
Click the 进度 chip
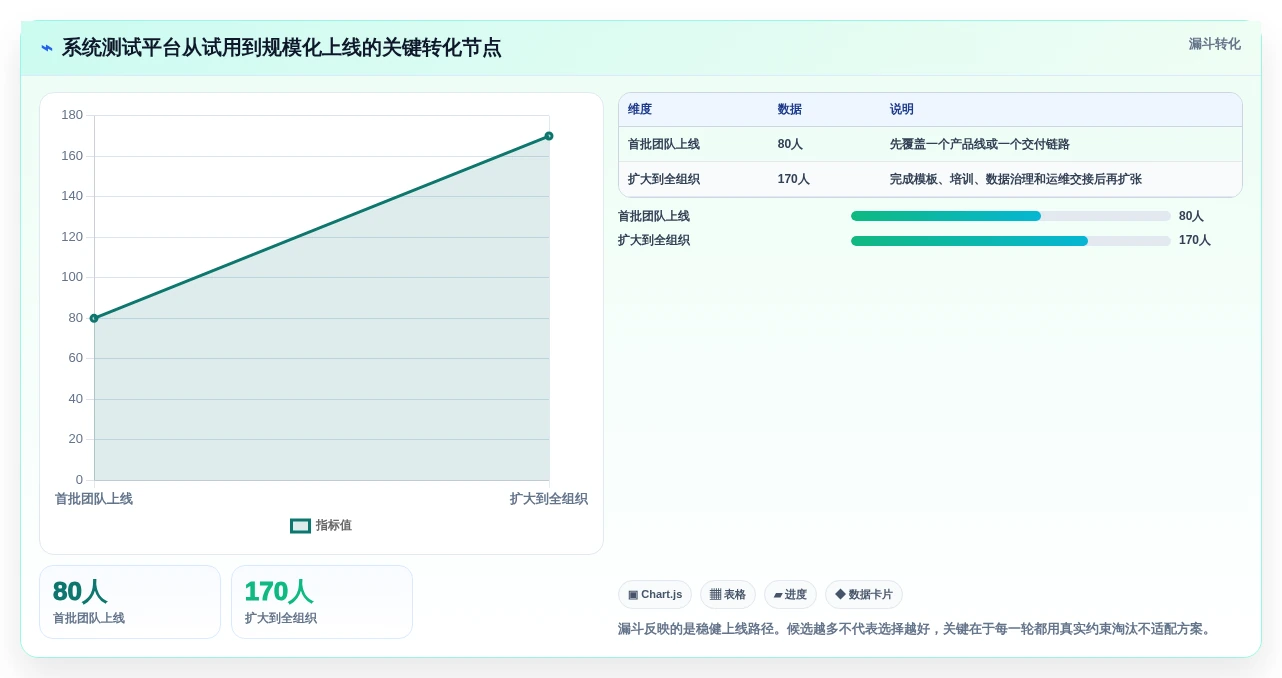coord(790,595)
